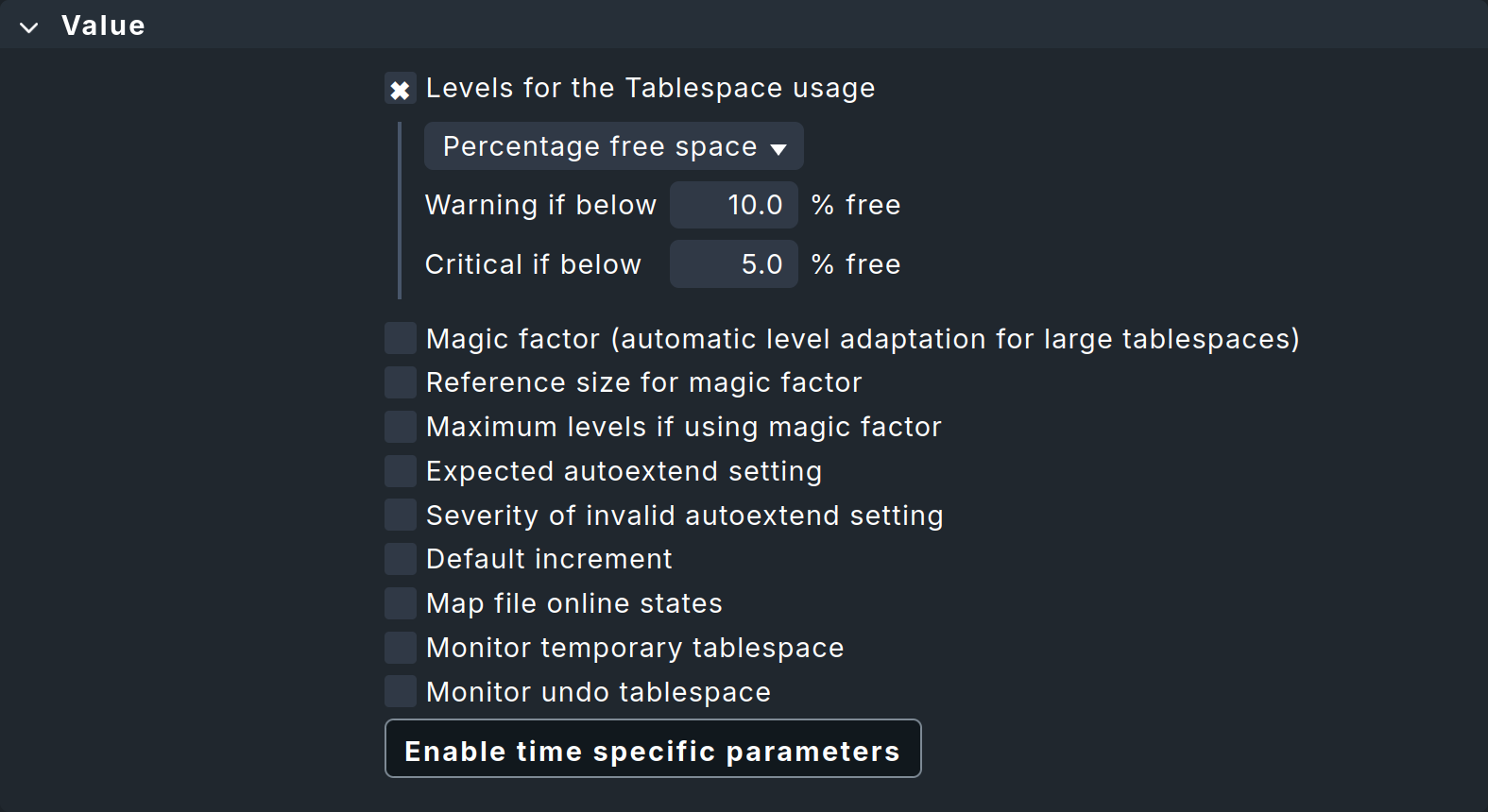Enable Monitor undo tablespace

pyautogui.click(x=400, y=691)
